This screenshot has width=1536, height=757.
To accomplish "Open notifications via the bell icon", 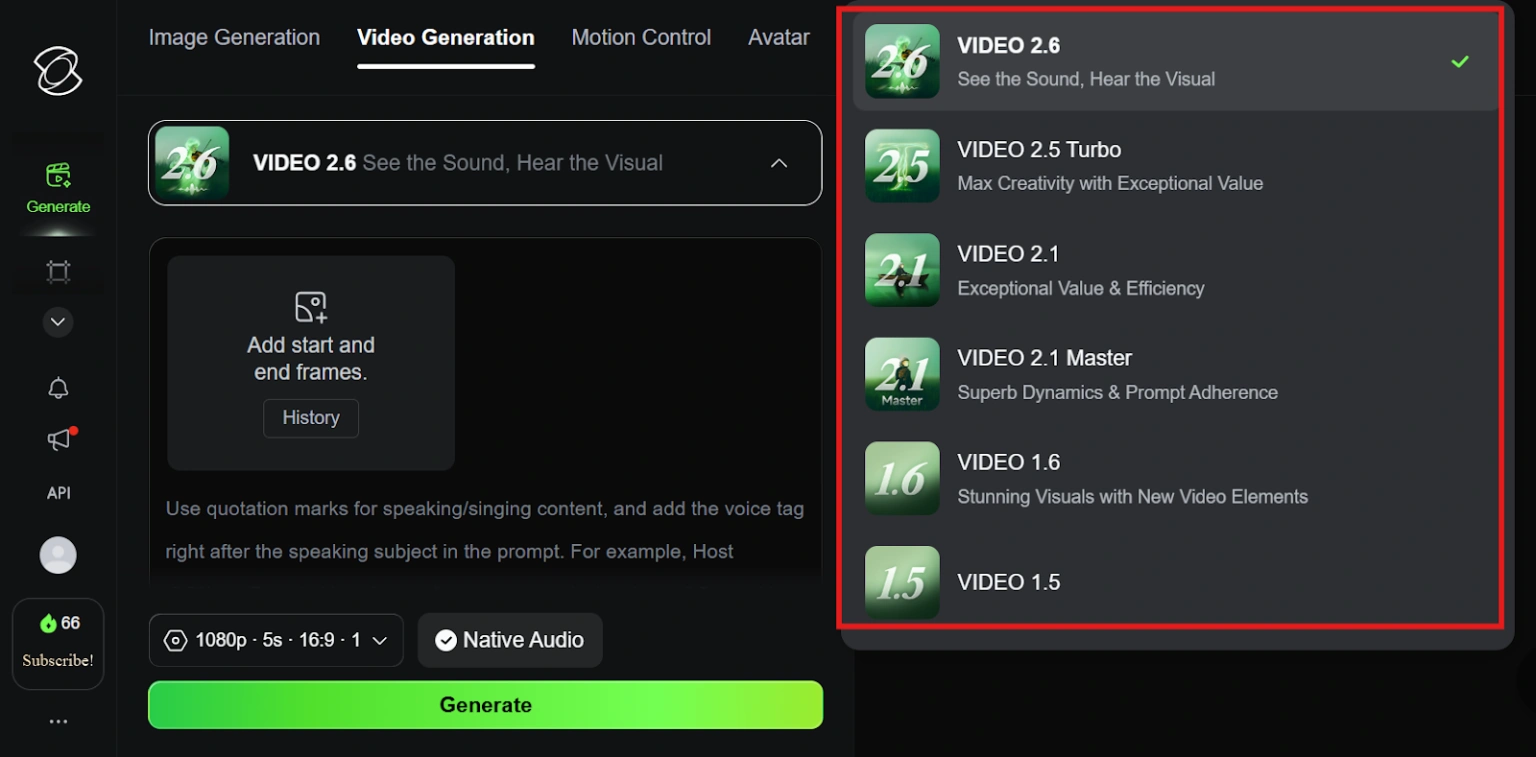I will click(x=58, y=388).
